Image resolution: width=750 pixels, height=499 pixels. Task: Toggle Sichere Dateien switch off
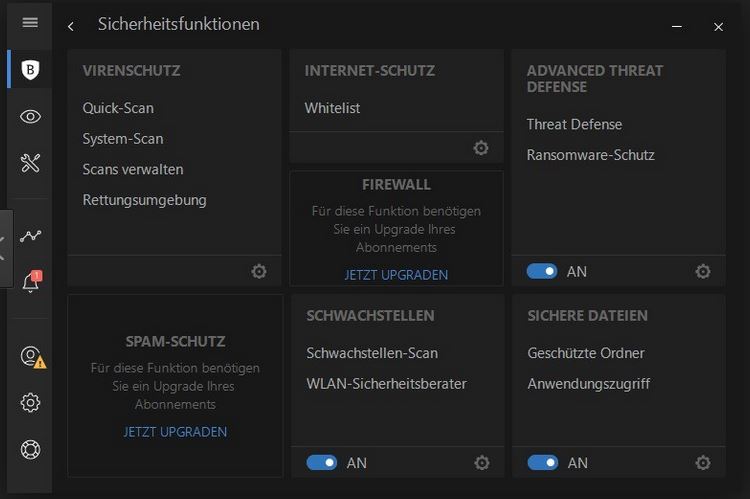pyautogui.click(x=542, y=463)
